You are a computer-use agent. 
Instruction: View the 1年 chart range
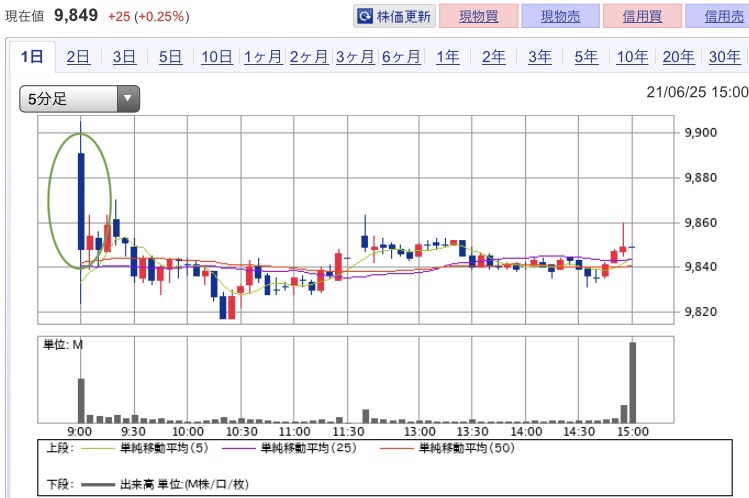click(447, 57)
